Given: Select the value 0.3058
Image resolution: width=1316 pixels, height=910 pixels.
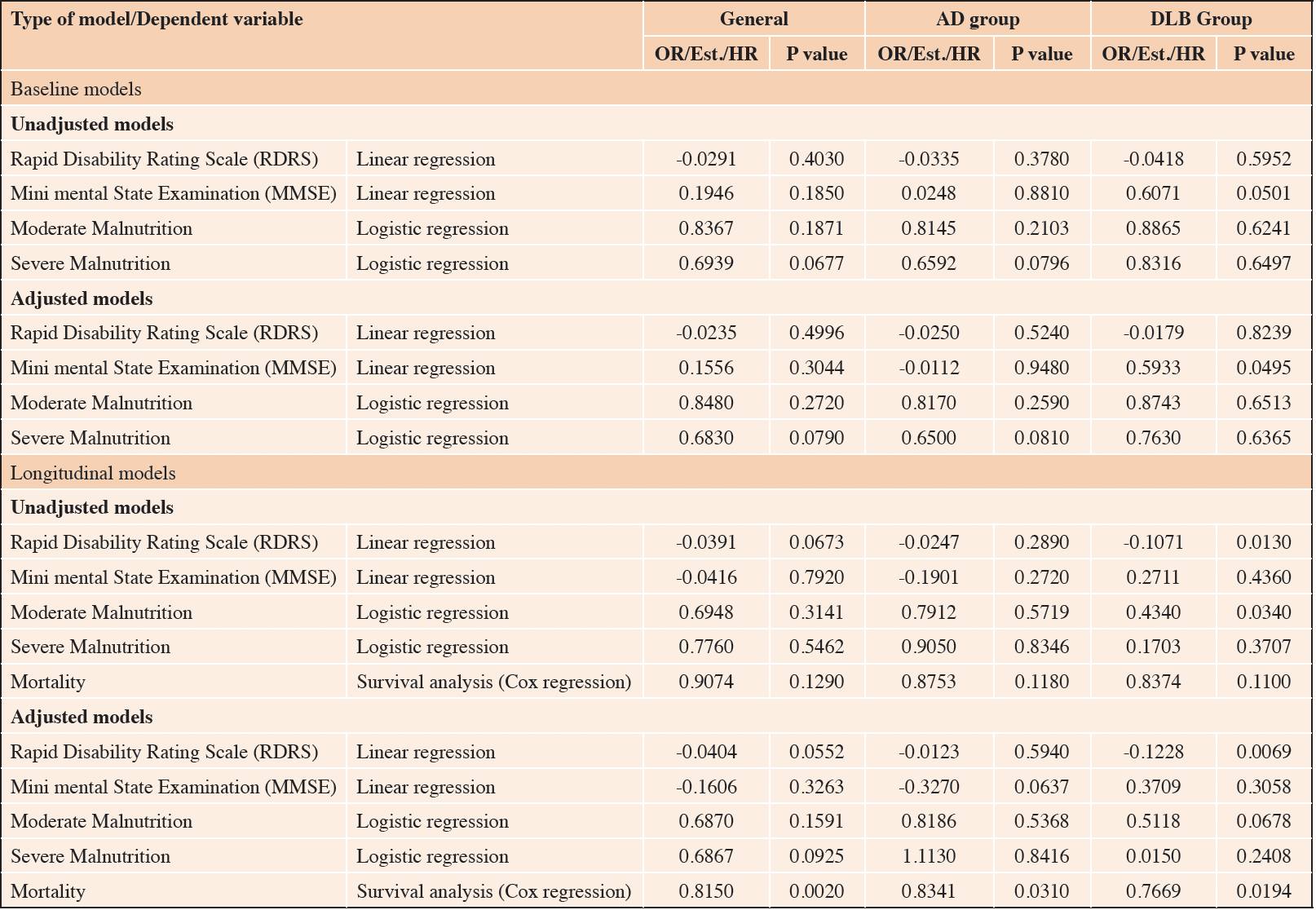Looking at the screenshot, I should tap(1264, 787).
